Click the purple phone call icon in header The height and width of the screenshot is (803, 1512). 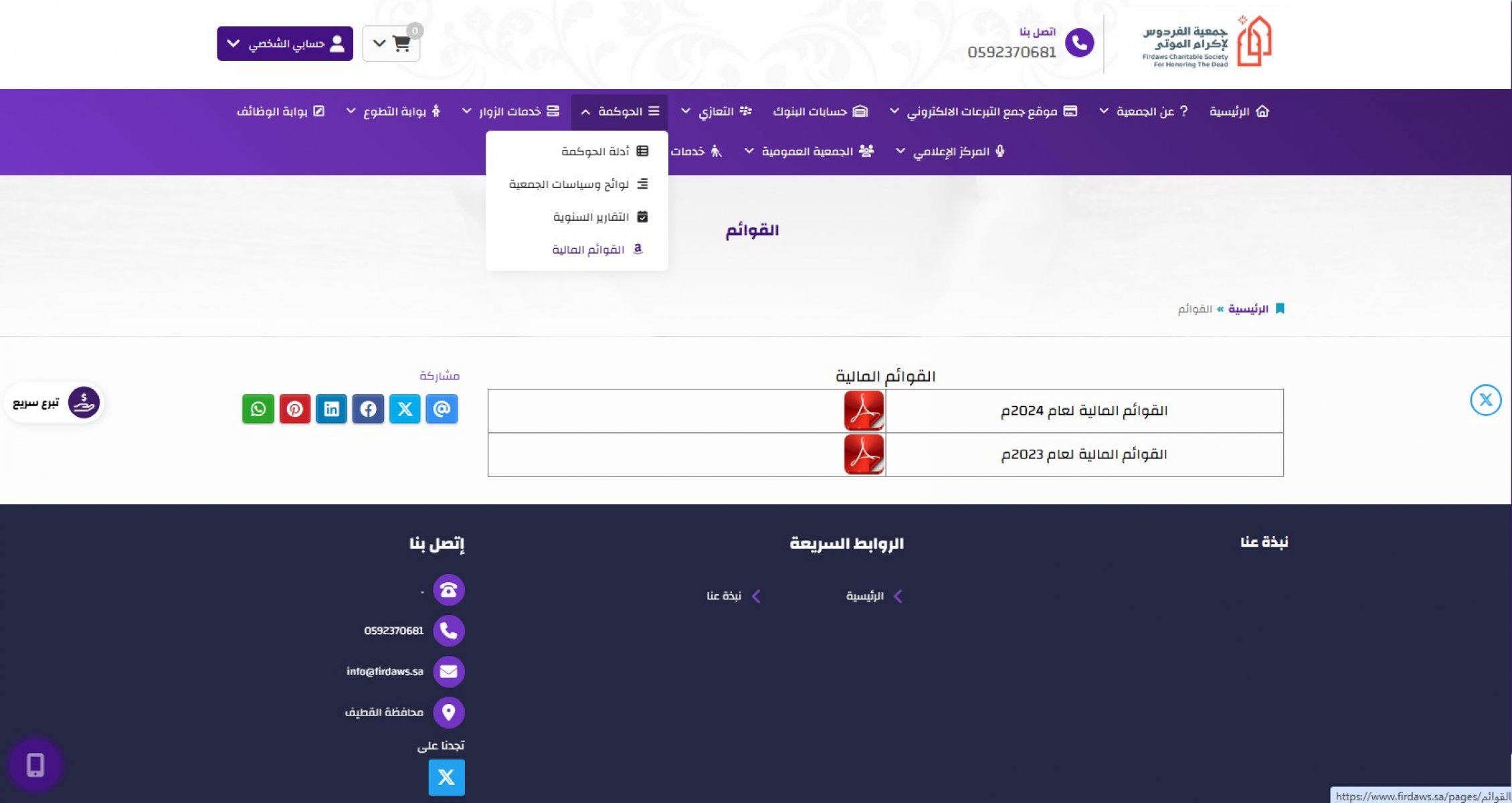[x=1079, y=43]
